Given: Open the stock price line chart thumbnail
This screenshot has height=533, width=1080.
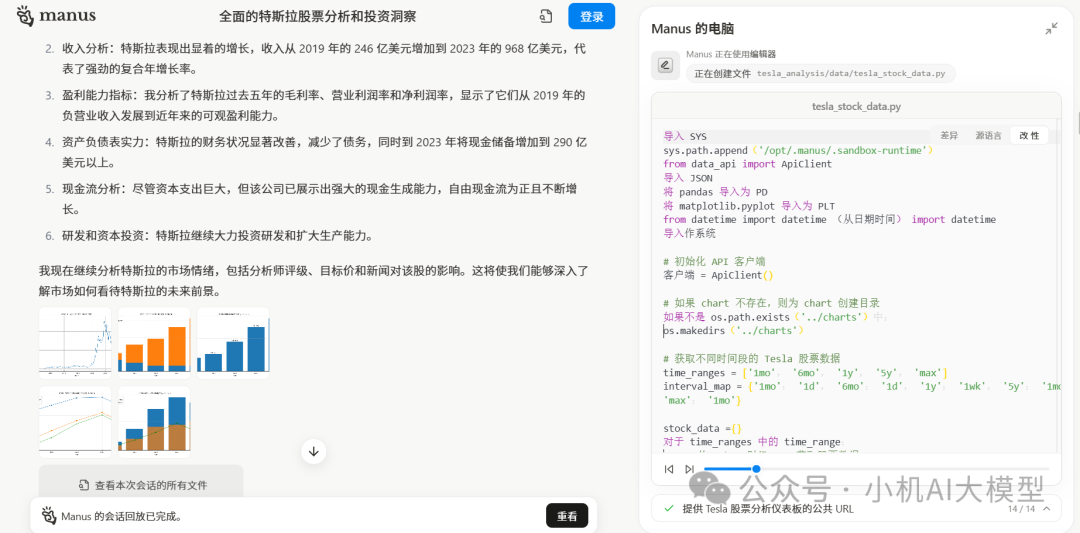Looking at the screenshot, I should coord(75,342).
